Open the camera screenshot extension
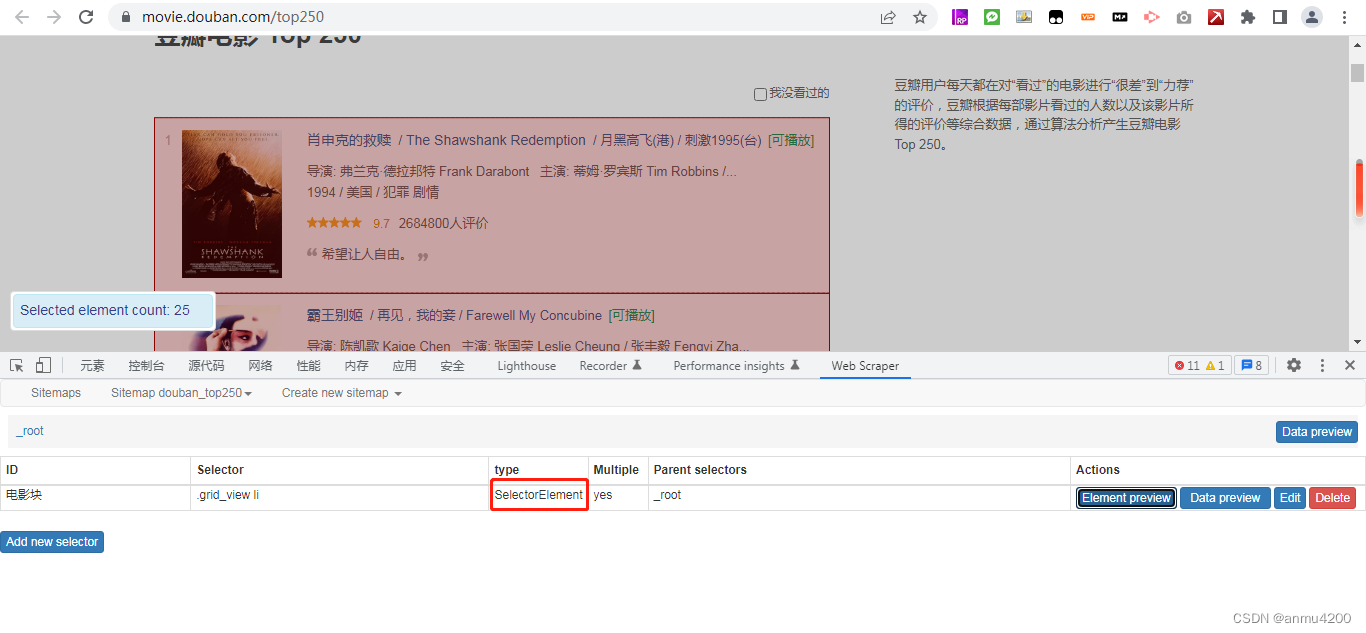The height and width of the screenshot is (633, 1366). tap(1184, 17)
